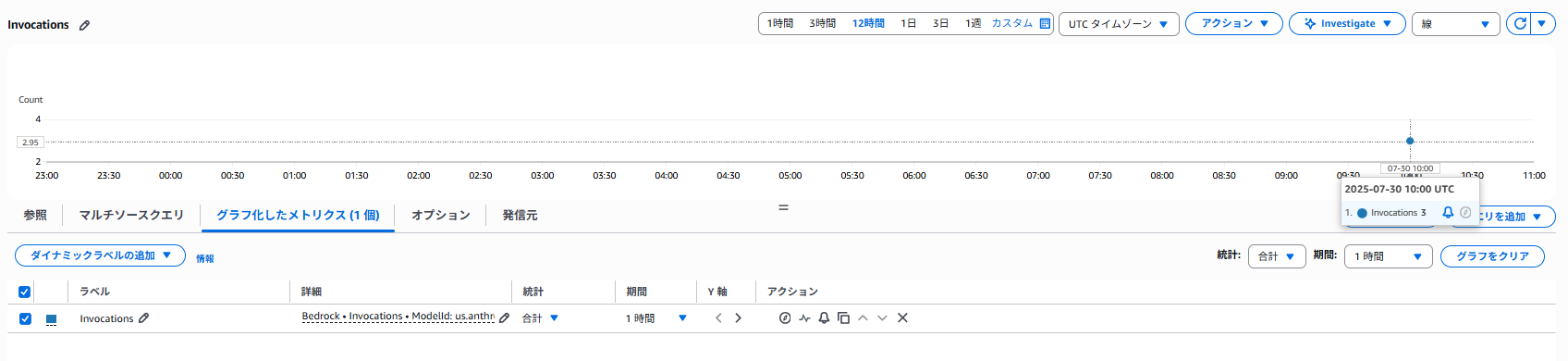Click the Clear graph button
The image size is (1568, 361).
[x=1492, y=256]
